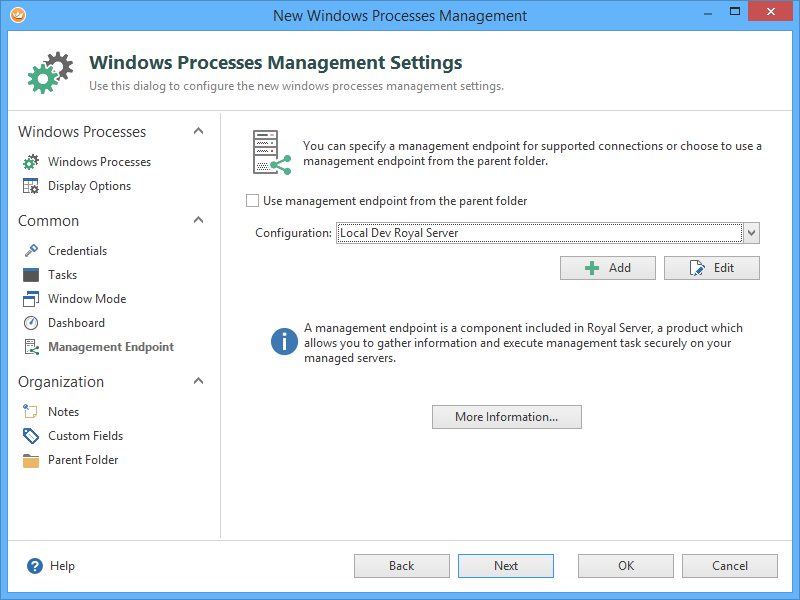Collapse the Windows Processes section

click(198, 132)
